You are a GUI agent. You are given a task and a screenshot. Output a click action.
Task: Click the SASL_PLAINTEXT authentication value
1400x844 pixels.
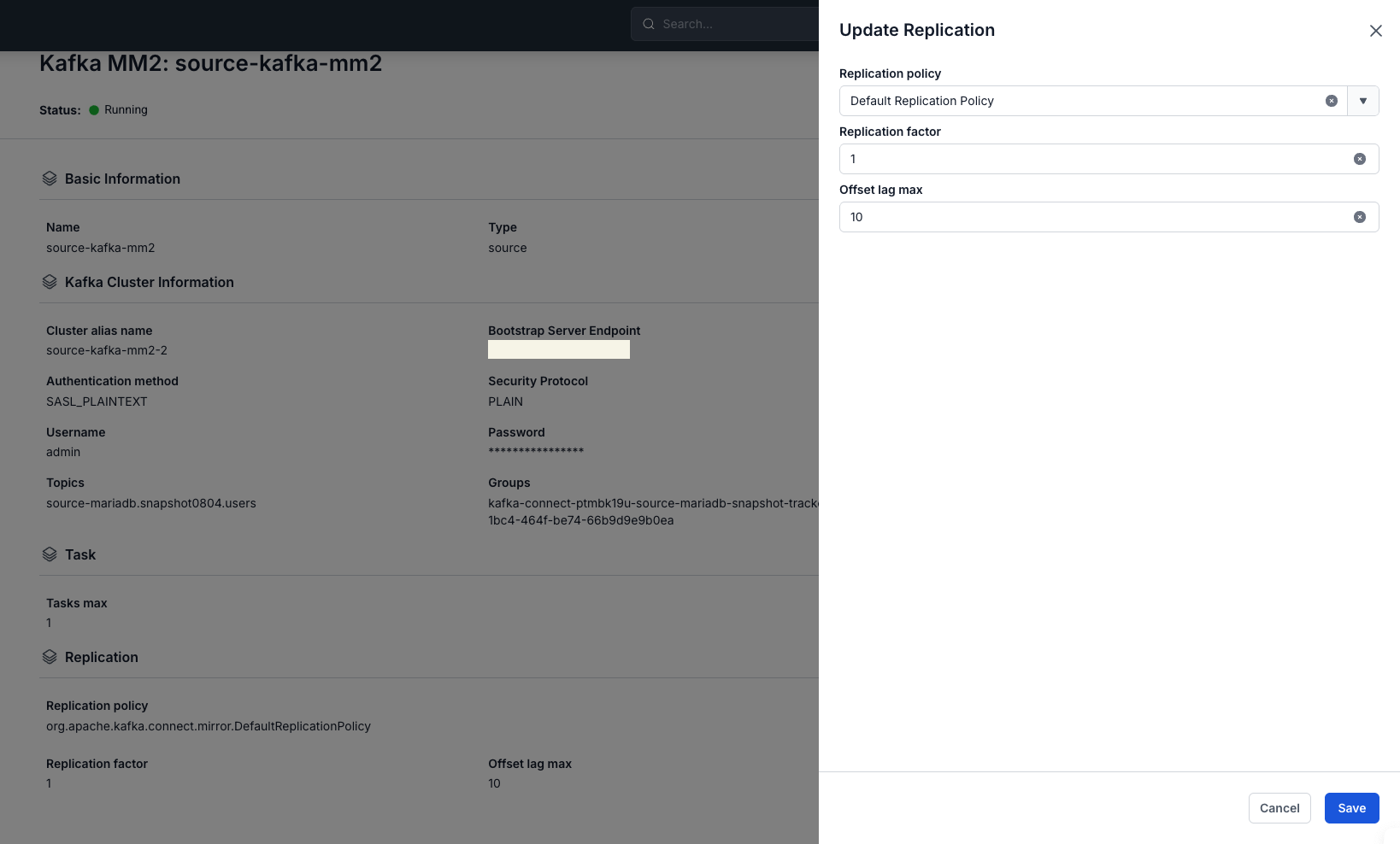(x=97, y=401)
